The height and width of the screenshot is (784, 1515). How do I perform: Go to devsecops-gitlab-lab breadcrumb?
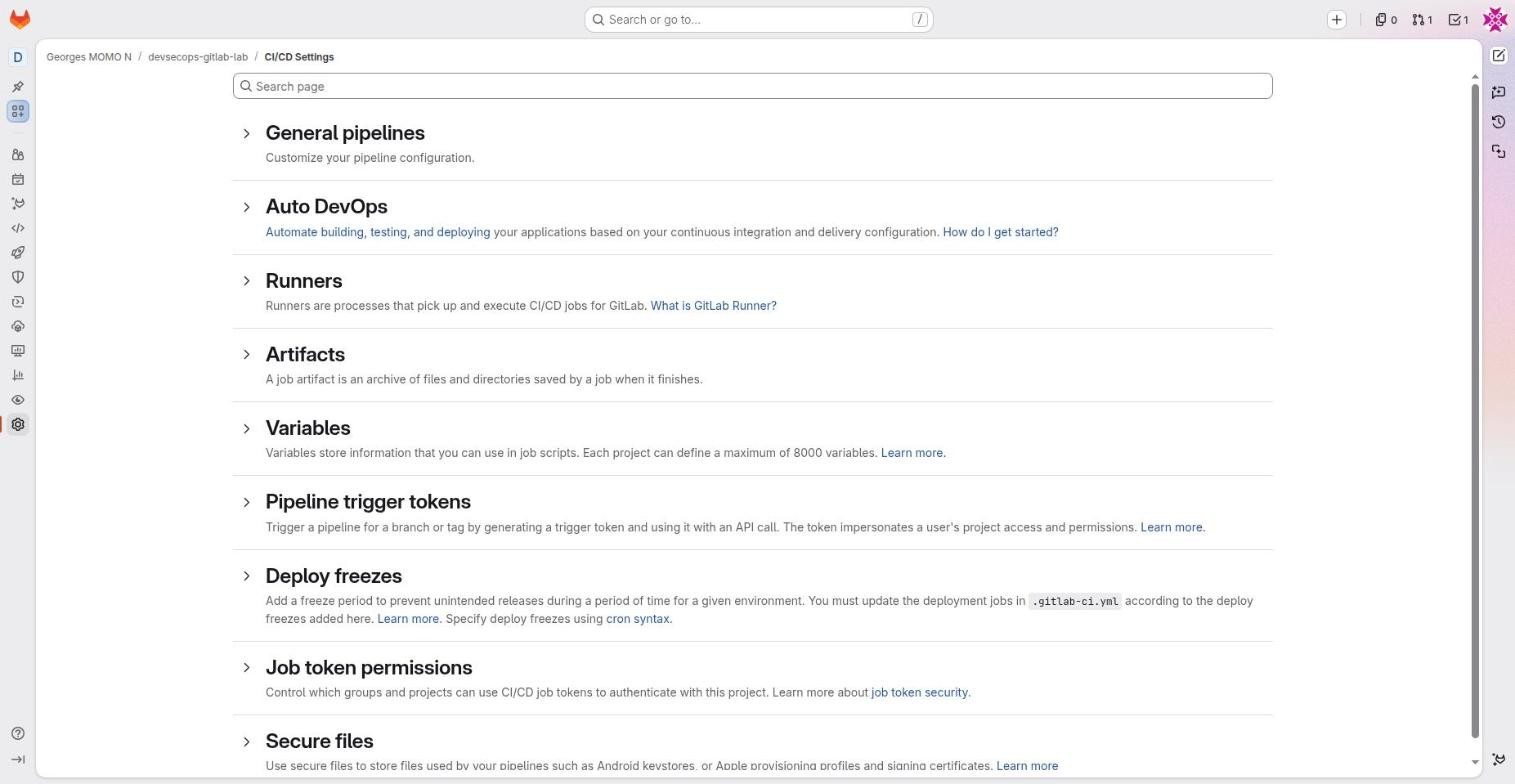click(198, 57)
